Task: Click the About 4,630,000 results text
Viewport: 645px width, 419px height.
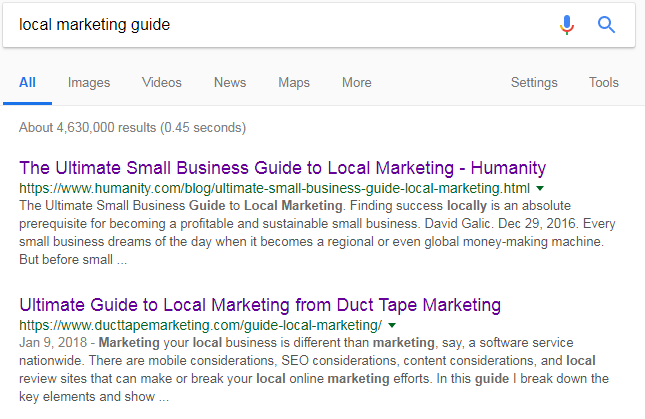Action: 132,127
